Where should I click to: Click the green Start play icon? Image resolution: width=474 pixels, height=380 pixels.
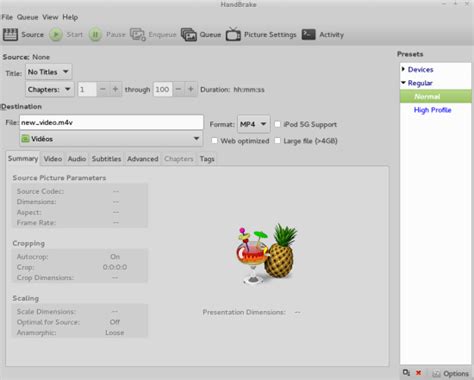coord(56,35)
